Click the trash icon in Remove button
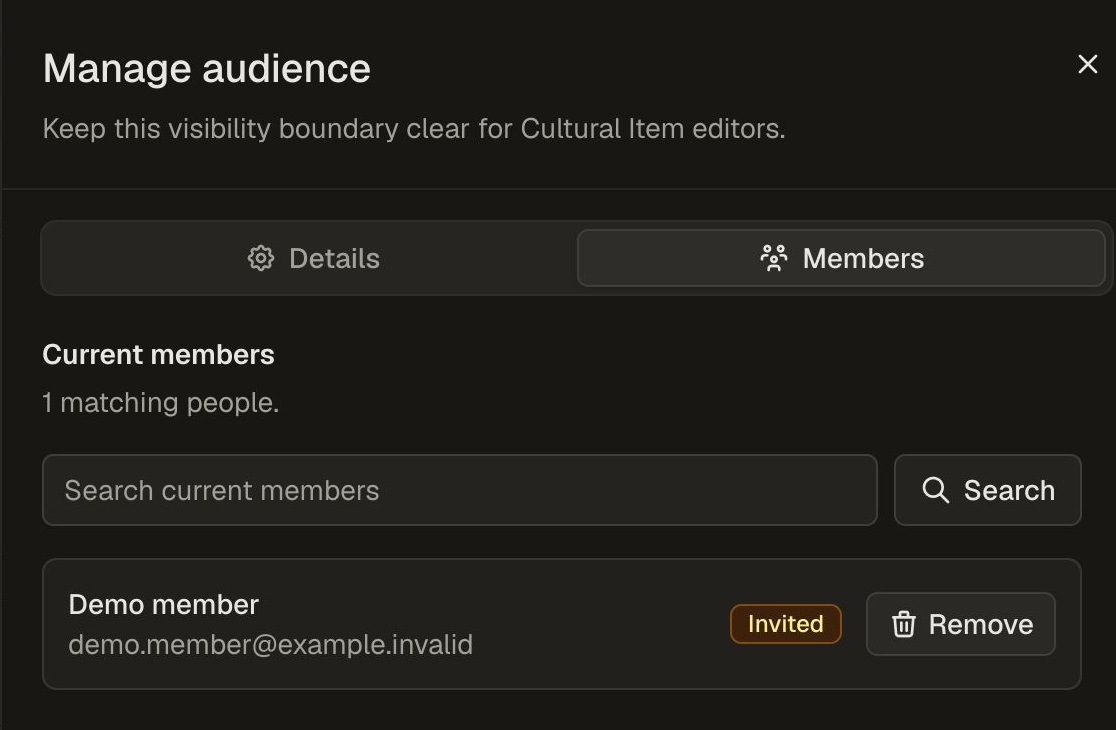This screenshot has width=1116, height=730. coord(904,624)
